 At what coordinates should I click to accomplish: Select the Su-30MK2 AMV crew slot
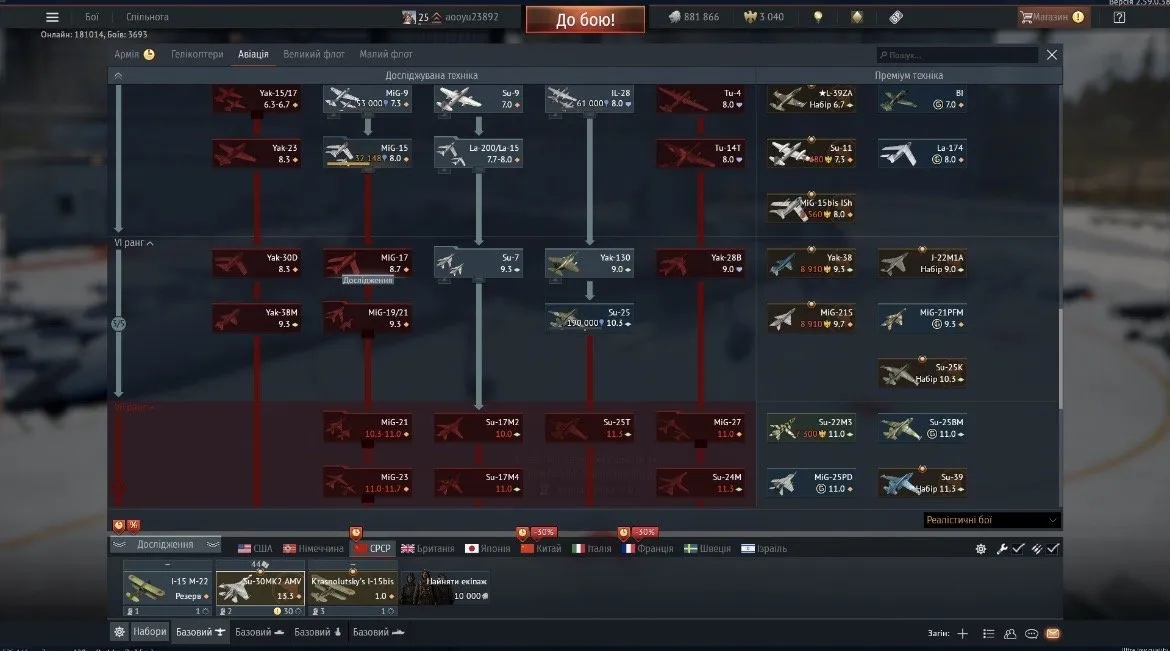(260, 588)
